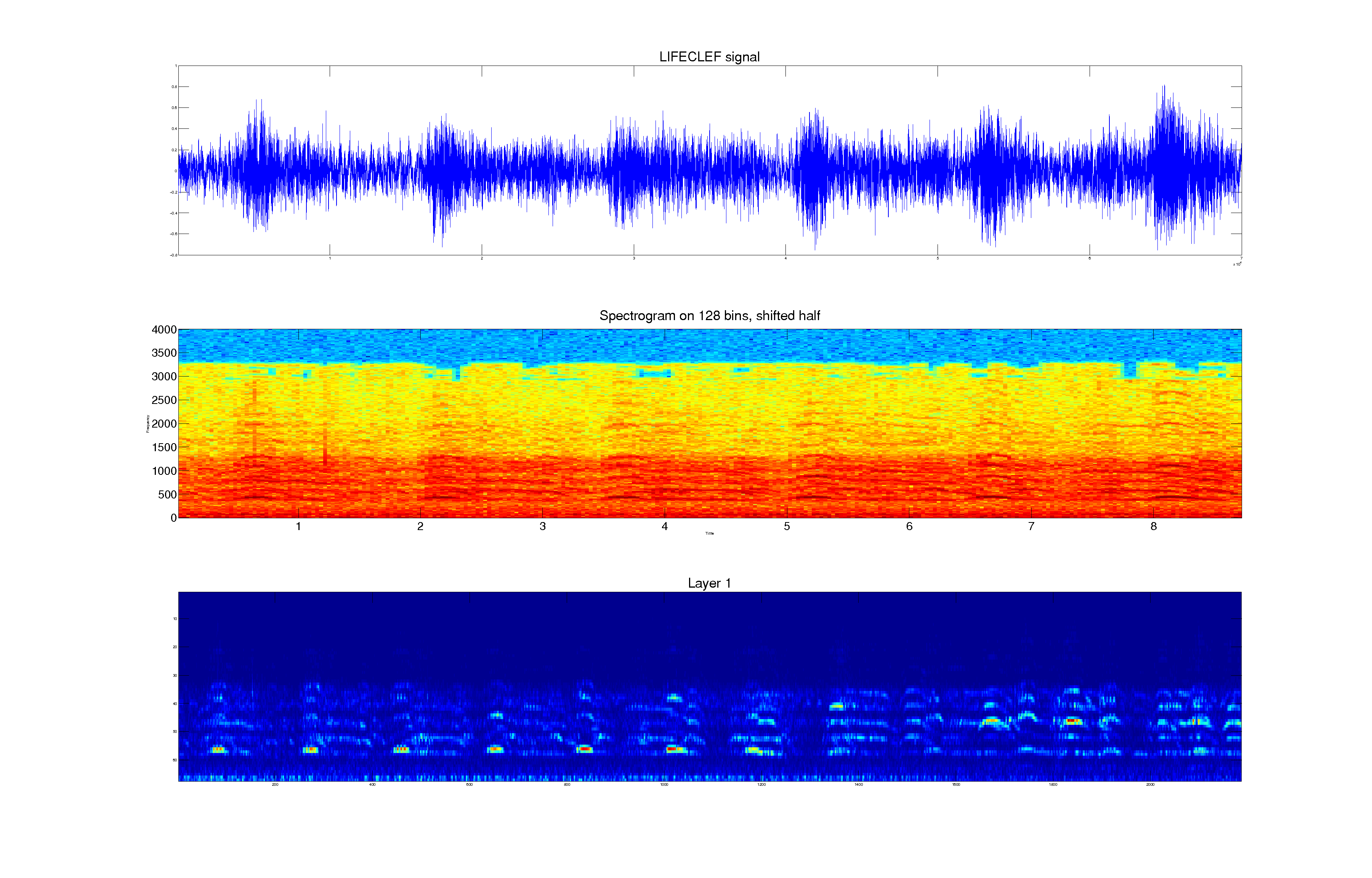Click the 1000 tick label under Layer 1
The image size is (1372, 878).
click(x=664, y=785)
